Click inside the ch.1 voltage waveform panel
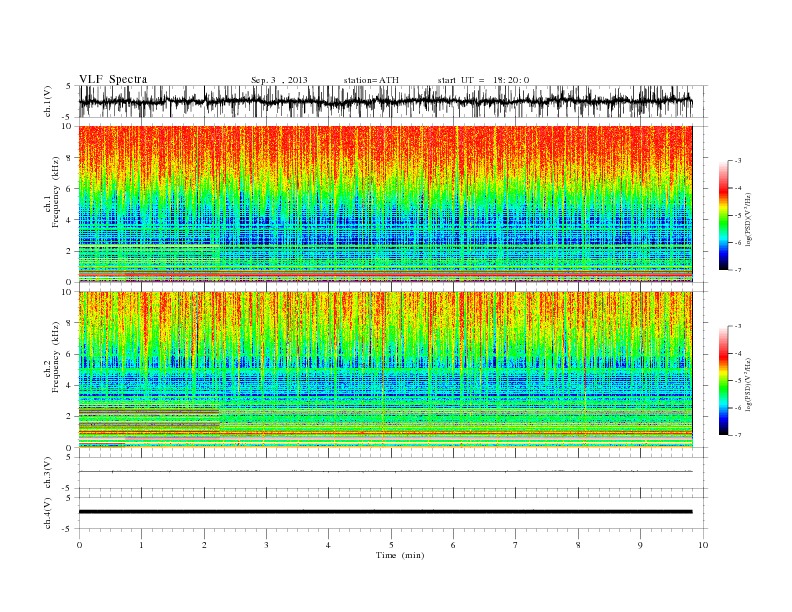 point(393,101)
